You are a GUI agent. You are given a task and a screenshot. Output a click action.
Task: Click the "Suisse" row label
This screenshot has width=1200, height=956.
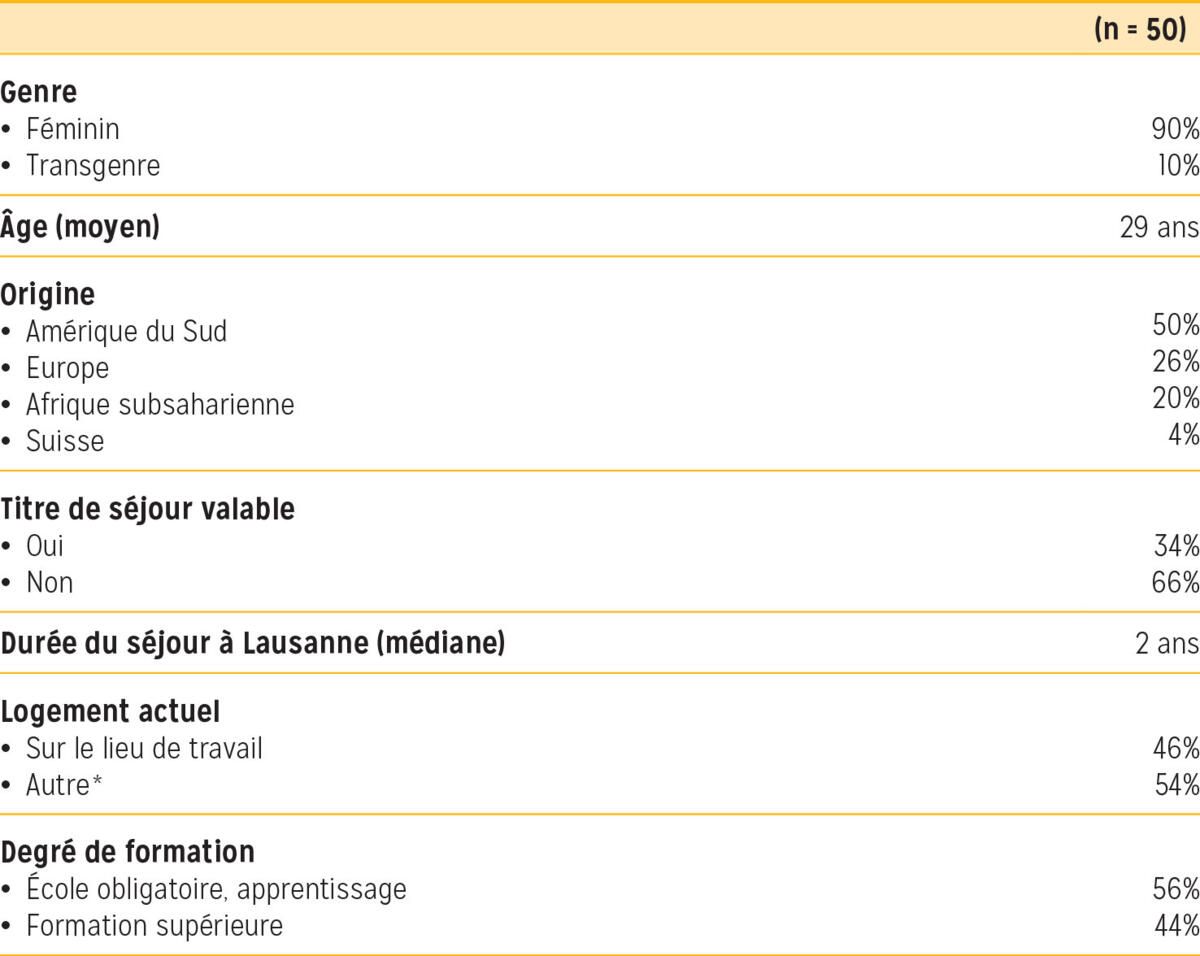[x=65, y=441]
